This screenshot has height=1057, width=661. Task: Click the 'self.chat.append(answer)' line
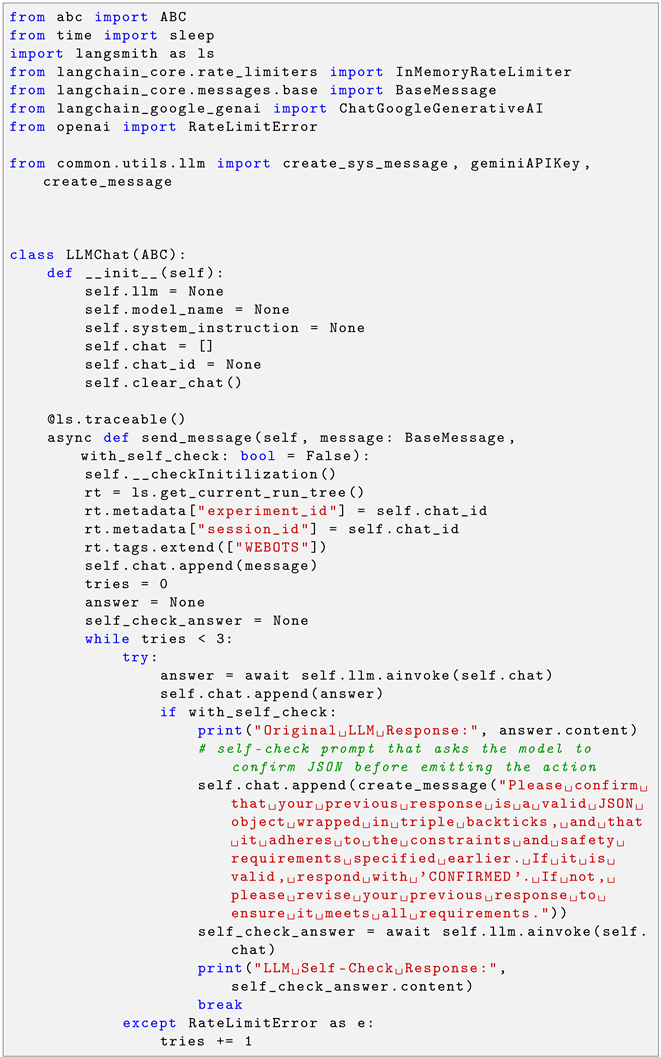272,693
